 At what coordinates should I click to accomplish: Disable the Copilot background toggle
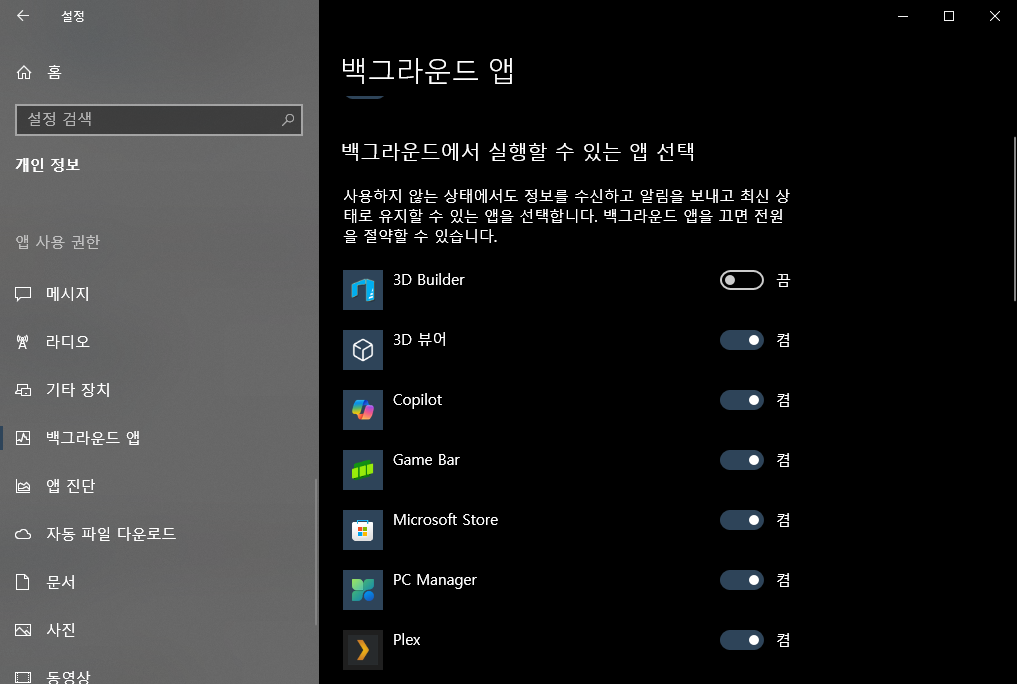click(741, 399)
